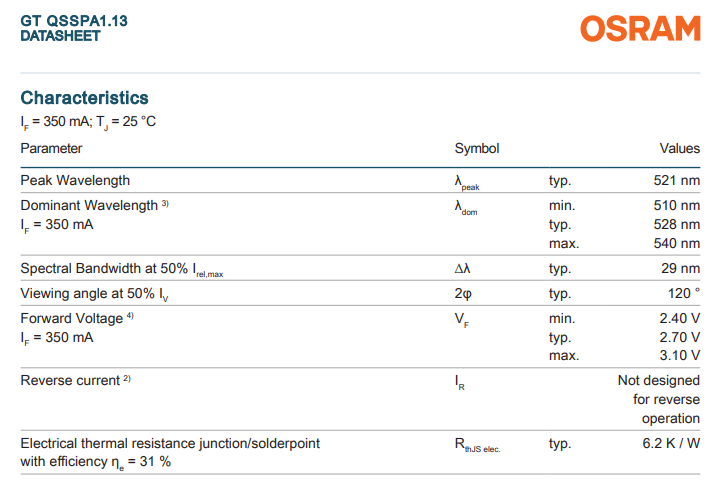Click the OSRAM logo
Image resolution: width=719 pixels, height=490 pixels.
(640, 28)
